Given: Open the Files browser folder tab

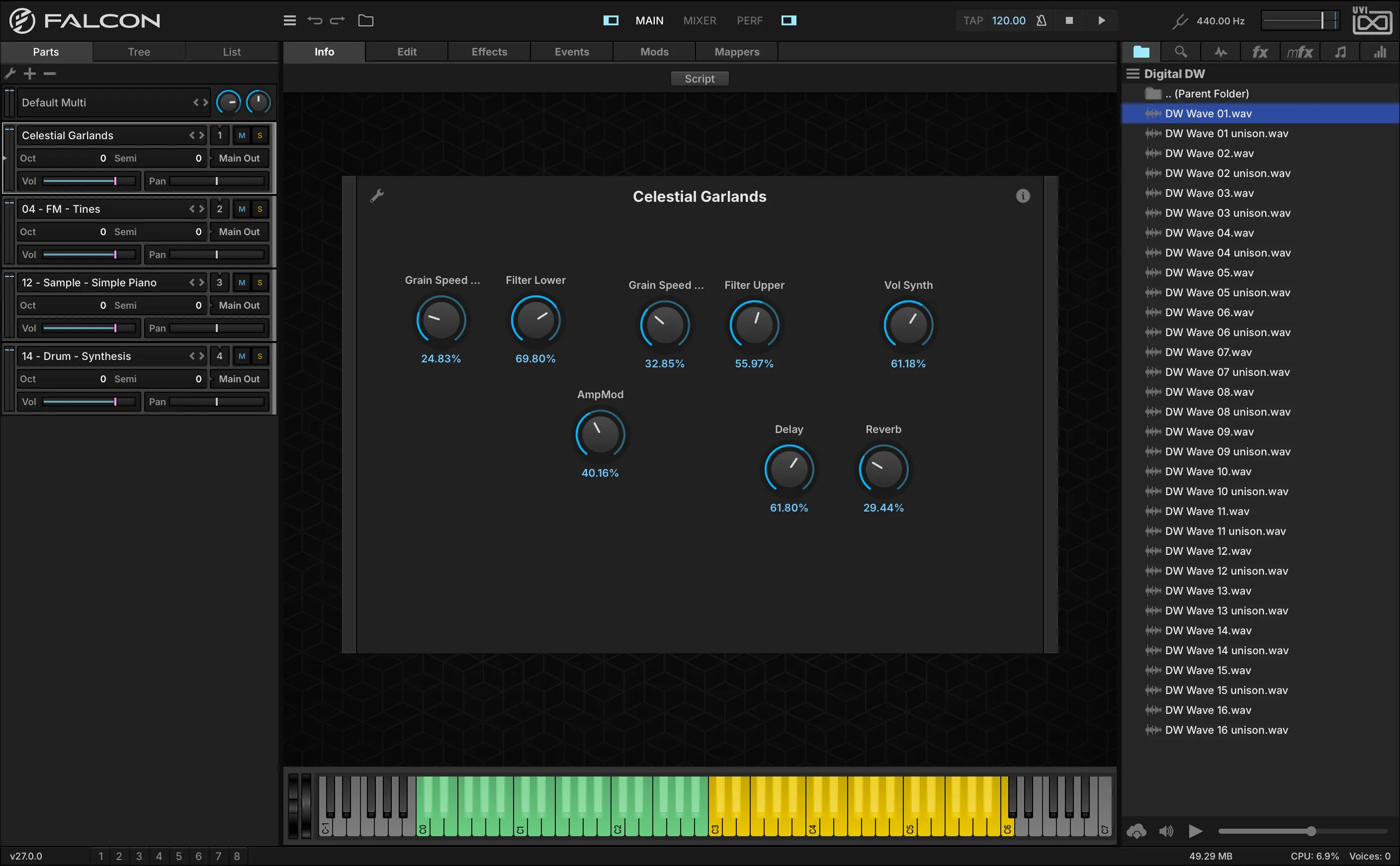Looking at the screenshot, I should coord(1141,52).
